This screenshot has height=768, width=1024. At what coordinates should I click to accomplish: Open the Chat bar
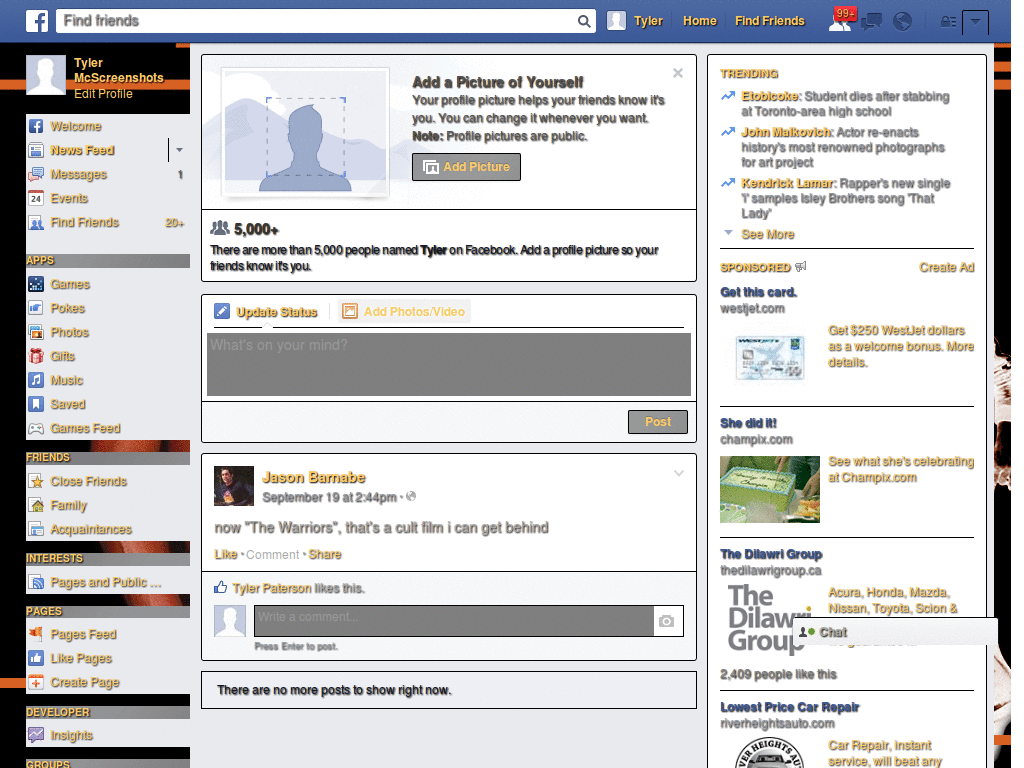pyautogui.click(x=895, y=632)
